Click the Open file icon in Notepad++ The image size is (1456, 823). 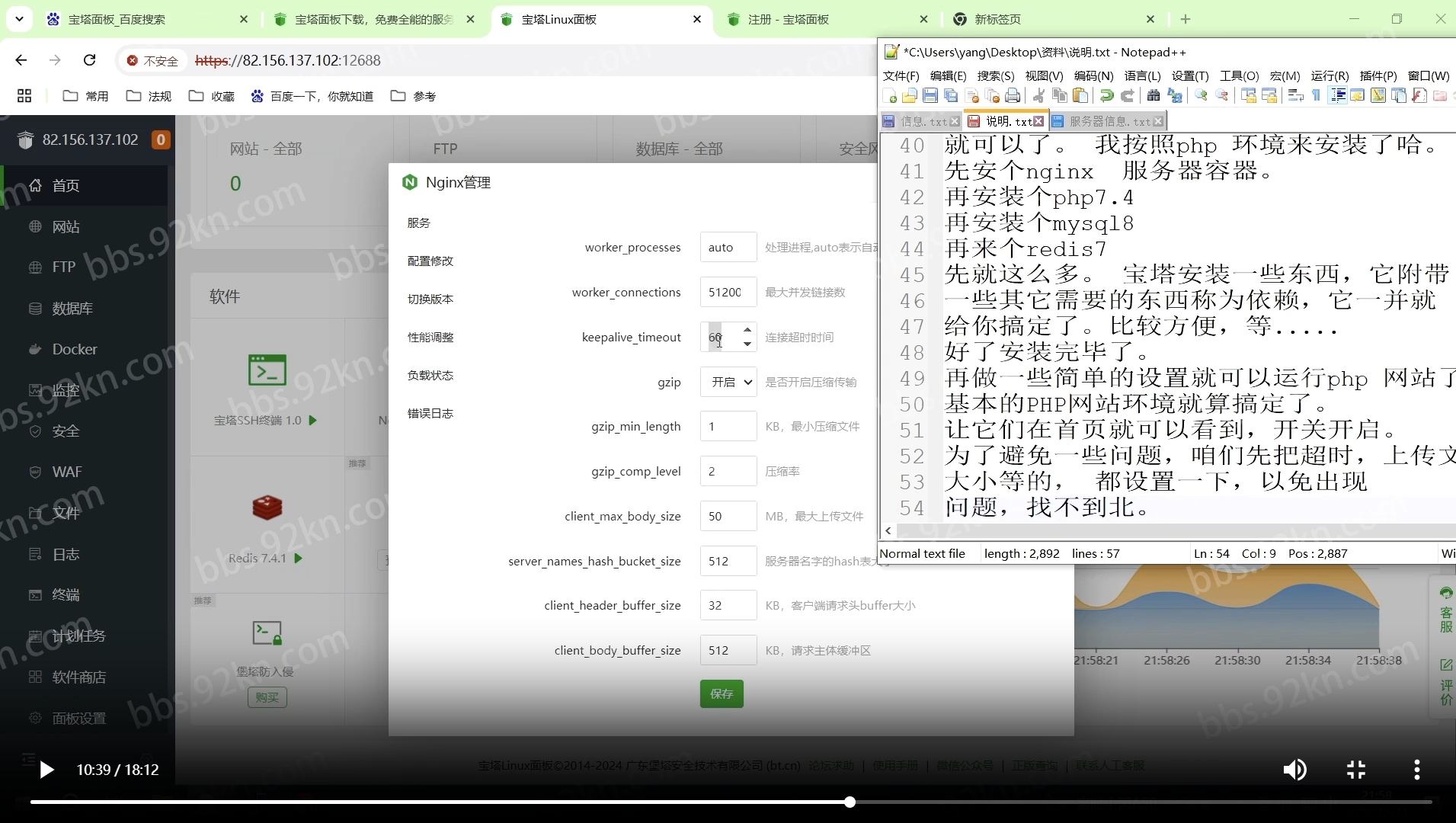(x=910, y=95)
